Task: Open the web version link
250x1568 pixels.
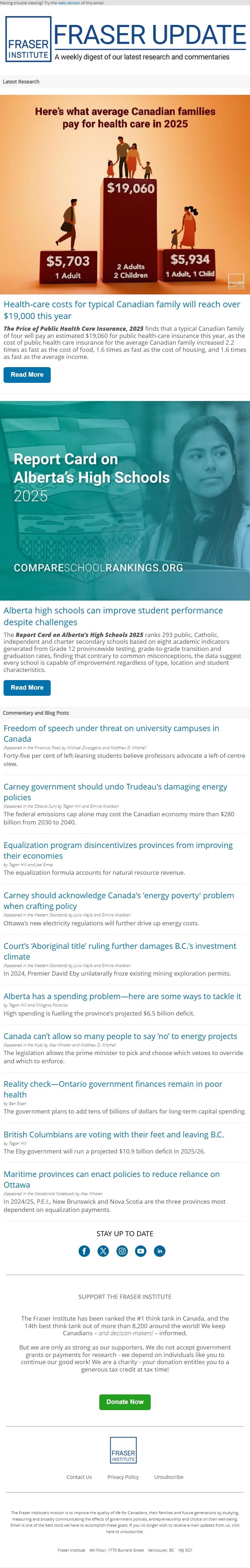Action: coord(69,2)
